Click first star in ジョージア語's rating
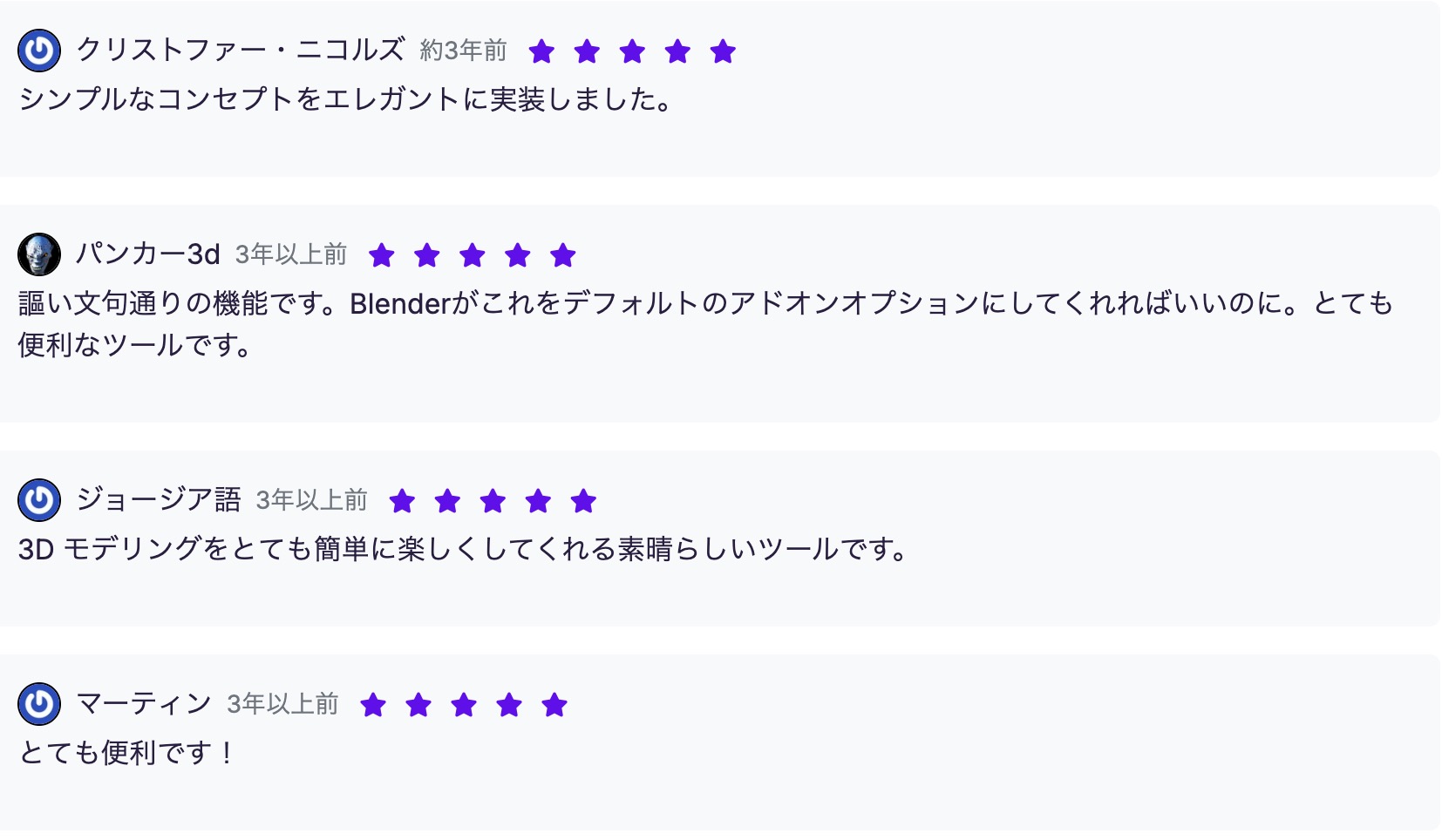The height and width of the screenshot is (840, 1442). 402,501
